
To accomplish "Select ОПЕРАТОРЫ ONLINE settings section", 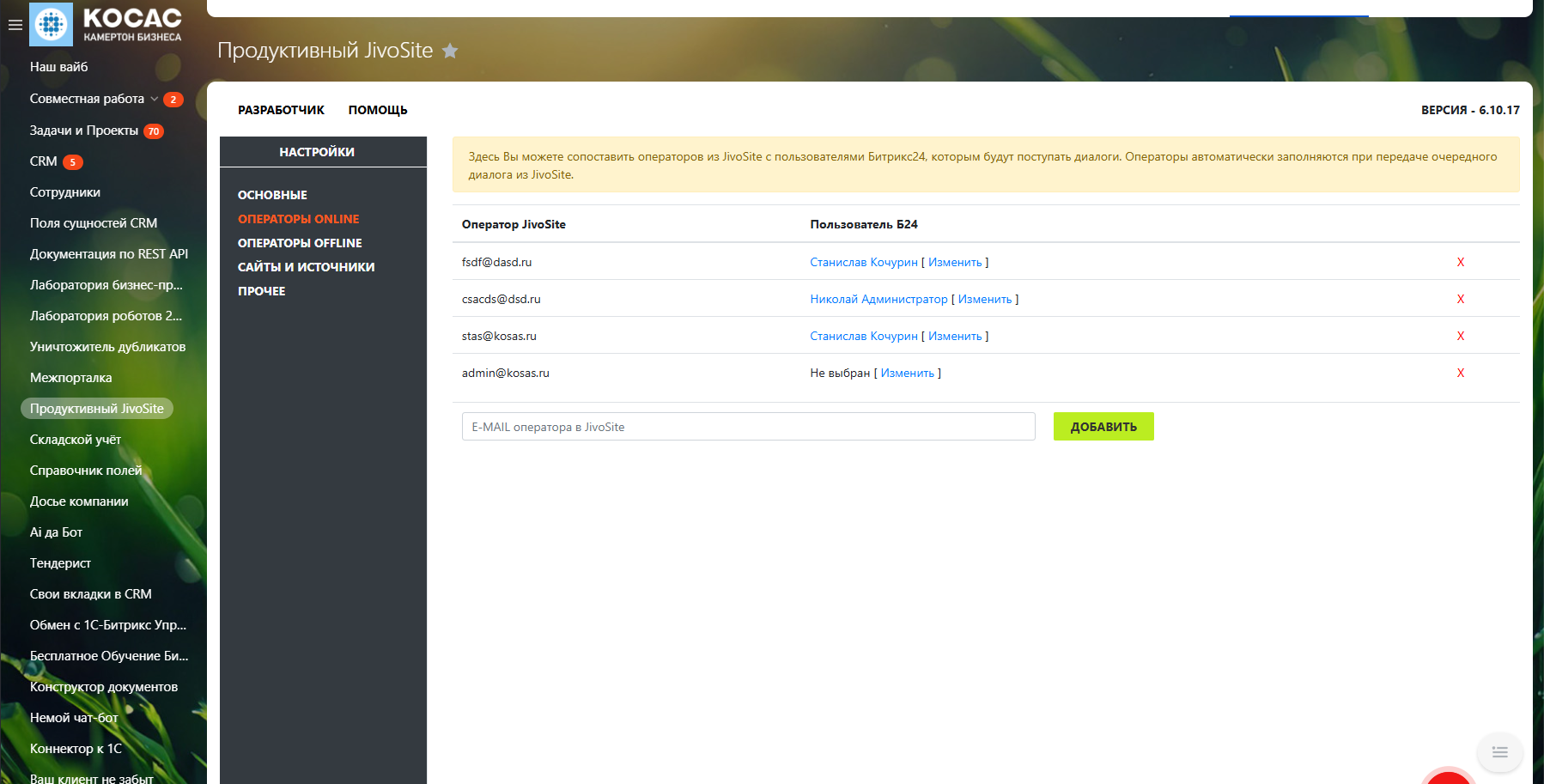I will (x=299, y=219).
